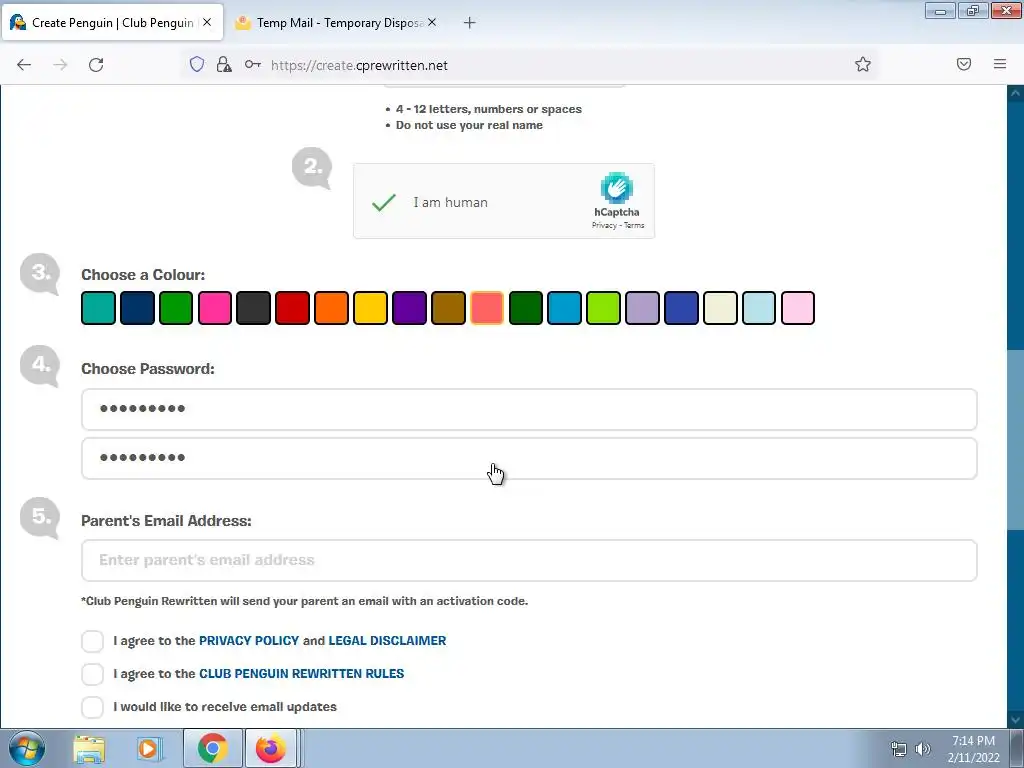This screenshot has height=768, width=1024.
Task: Open the LEGAL DISCLAIMER link
Action: tap(387, 641)
